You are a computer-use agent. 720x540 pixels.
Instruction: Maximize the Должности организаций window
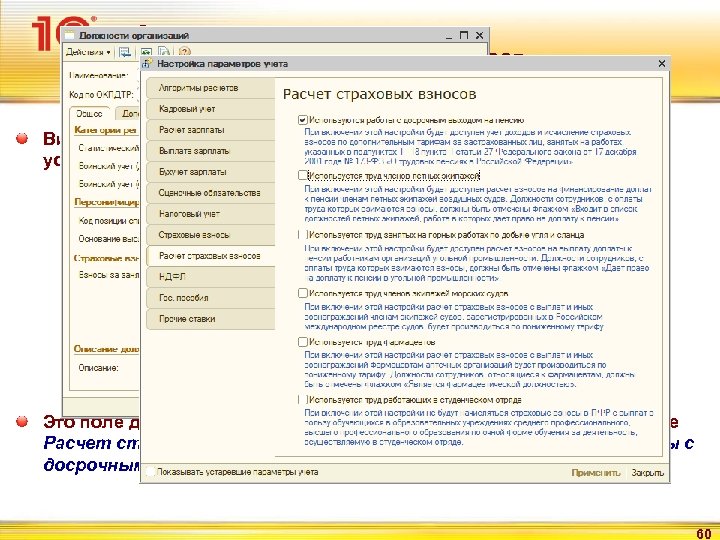point(464,35)
